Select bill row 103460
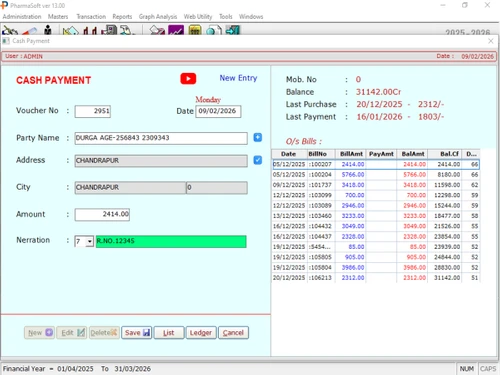This screenshot has width=500, height=375. pos(376,216)
